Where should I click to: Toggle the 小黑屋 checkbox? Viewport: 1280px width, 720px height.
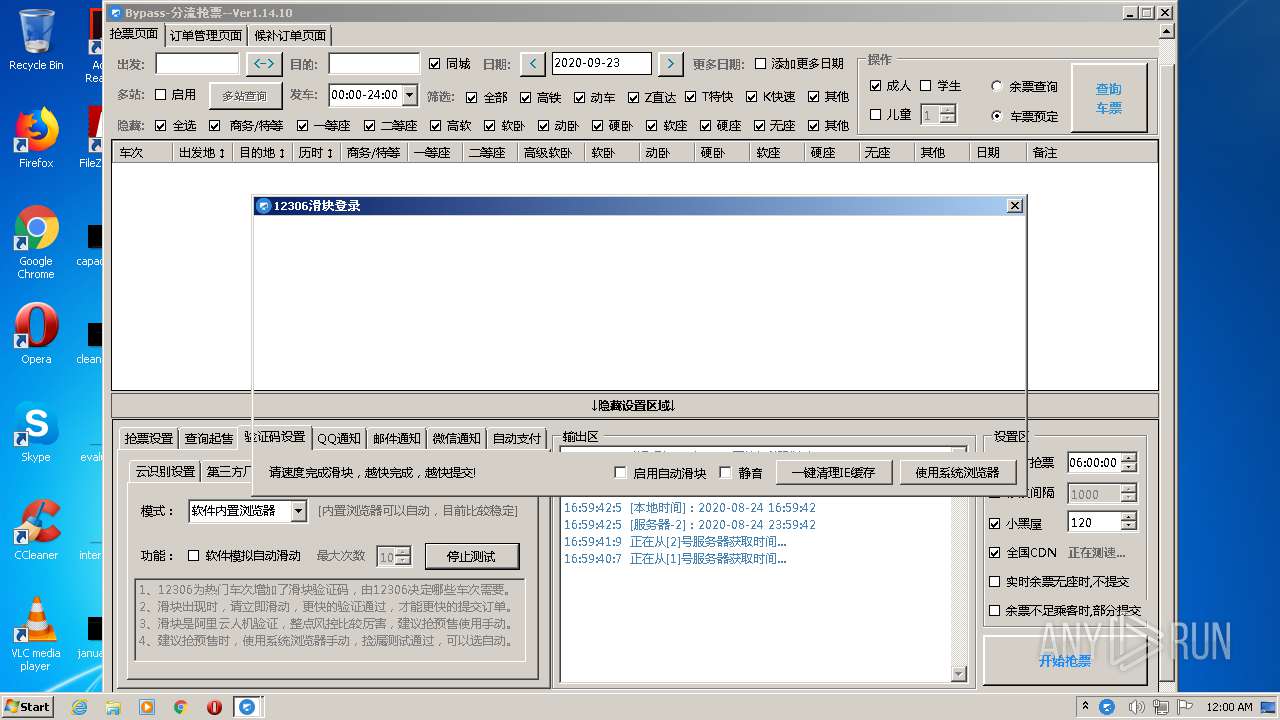(994, 523)
